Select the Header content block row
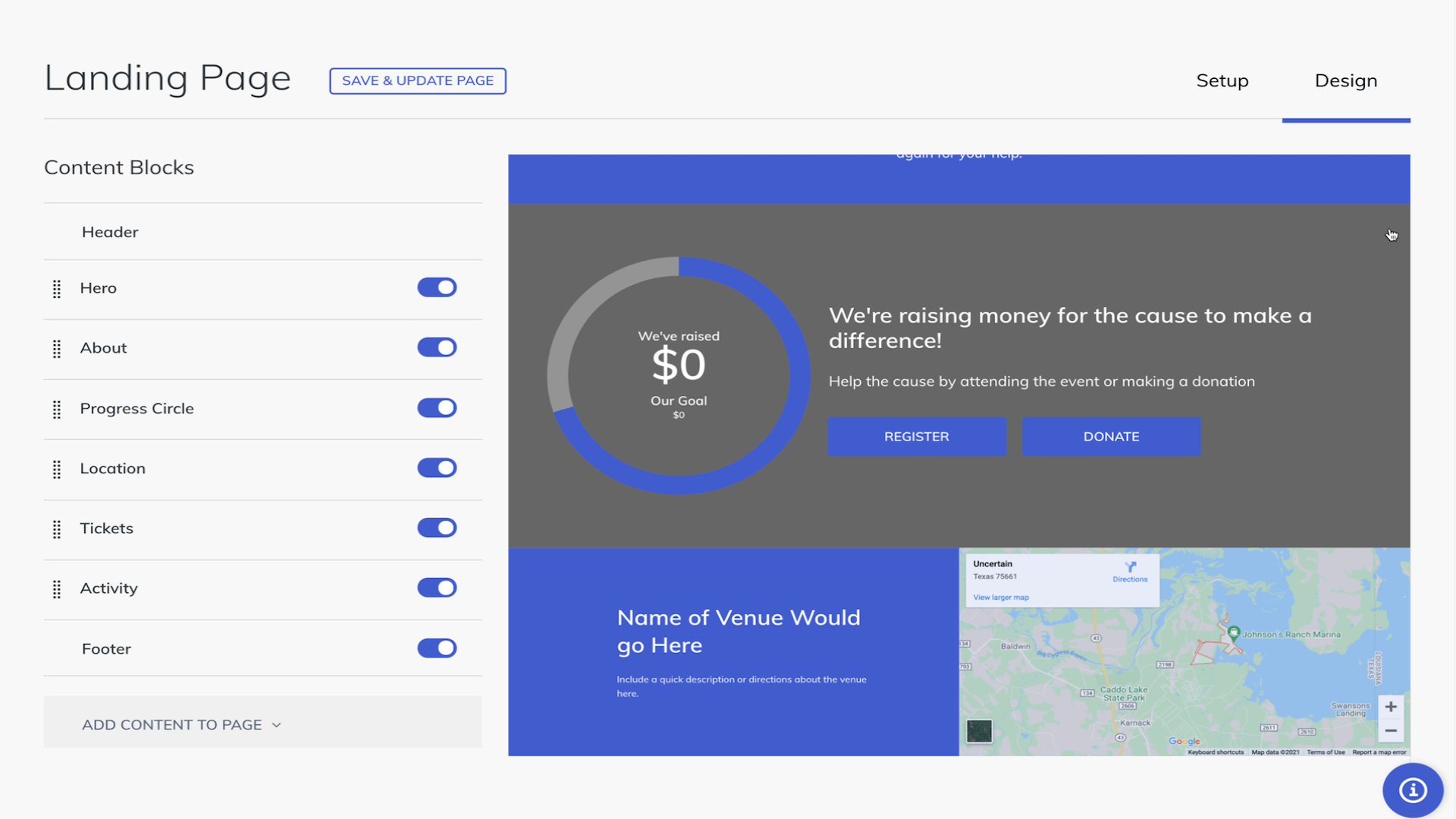The width and height of the screenshot is (1456, 819). click(x=262, y=232)
